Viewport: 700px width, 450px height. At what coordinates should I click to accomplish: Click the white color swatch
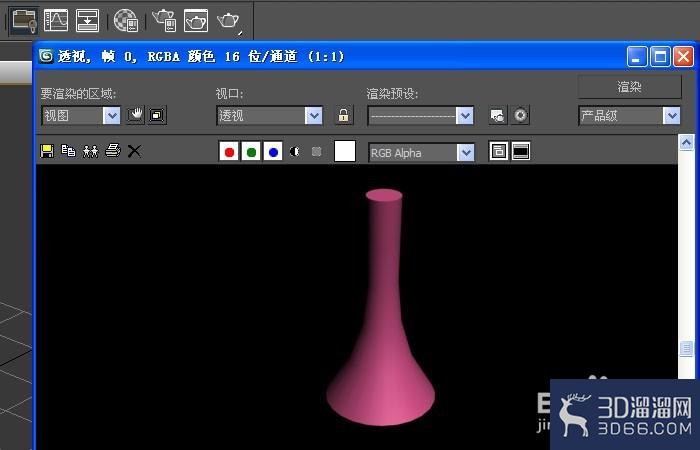pos(345,151)
